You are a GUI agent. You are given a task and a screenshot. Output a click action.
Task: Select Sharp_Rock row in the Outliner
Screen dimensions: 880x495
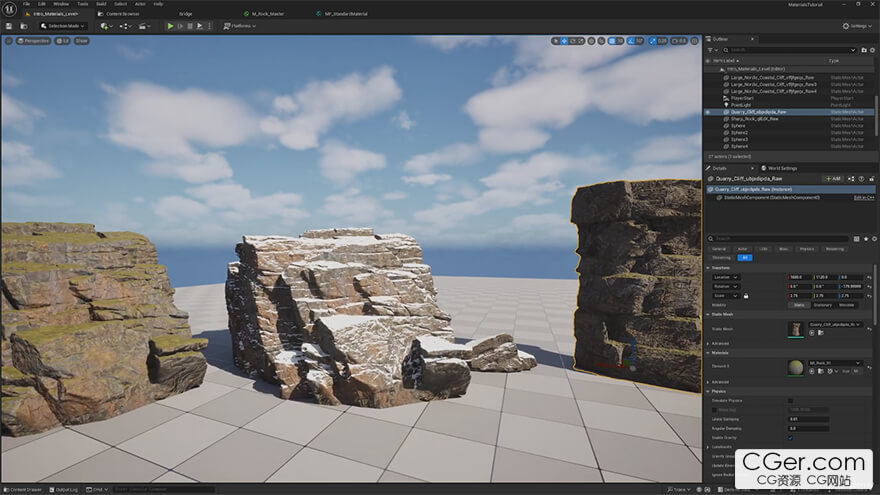[790, 118]
